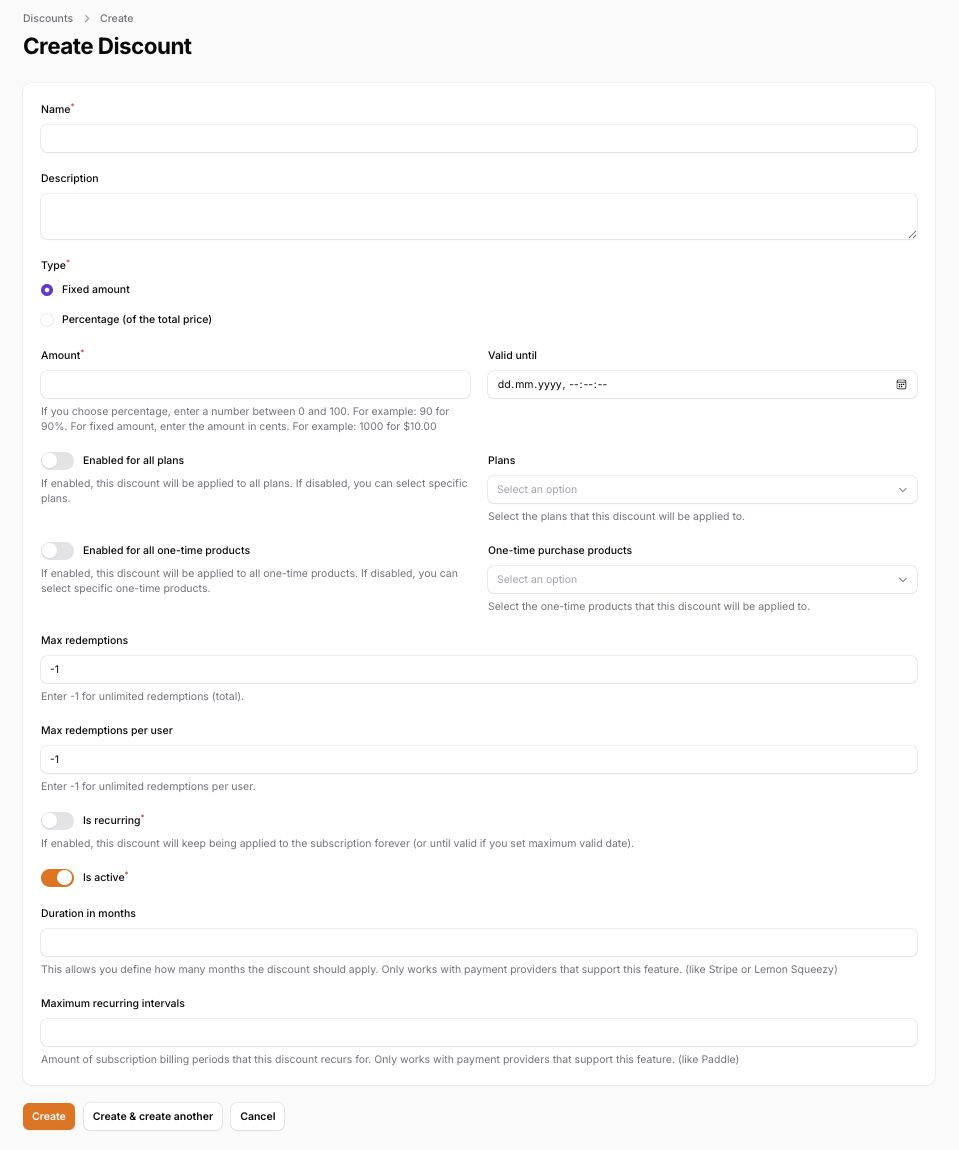Open the One-time purchase products dropdown
Image resolution: width=959 pixels, height=1150 pixels.
[x=702, y=579]
